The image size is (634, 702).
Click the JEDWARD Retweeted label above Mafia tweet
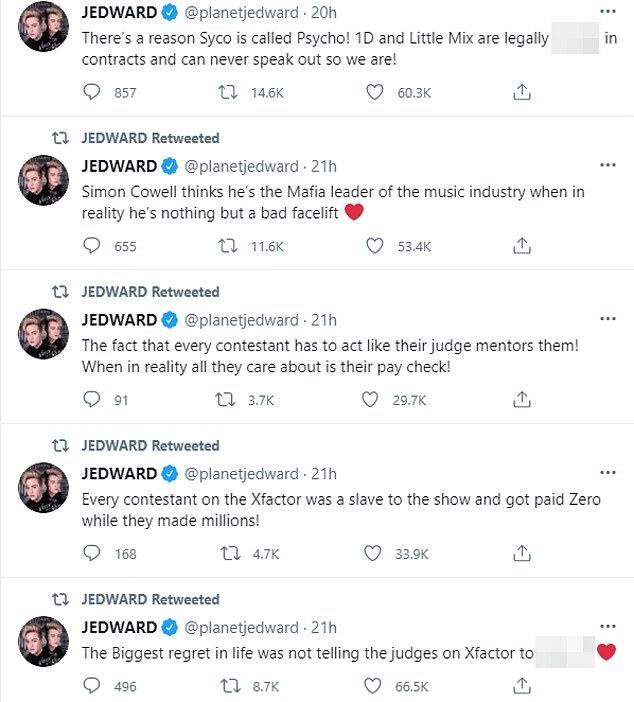click(x=150, y=138)
